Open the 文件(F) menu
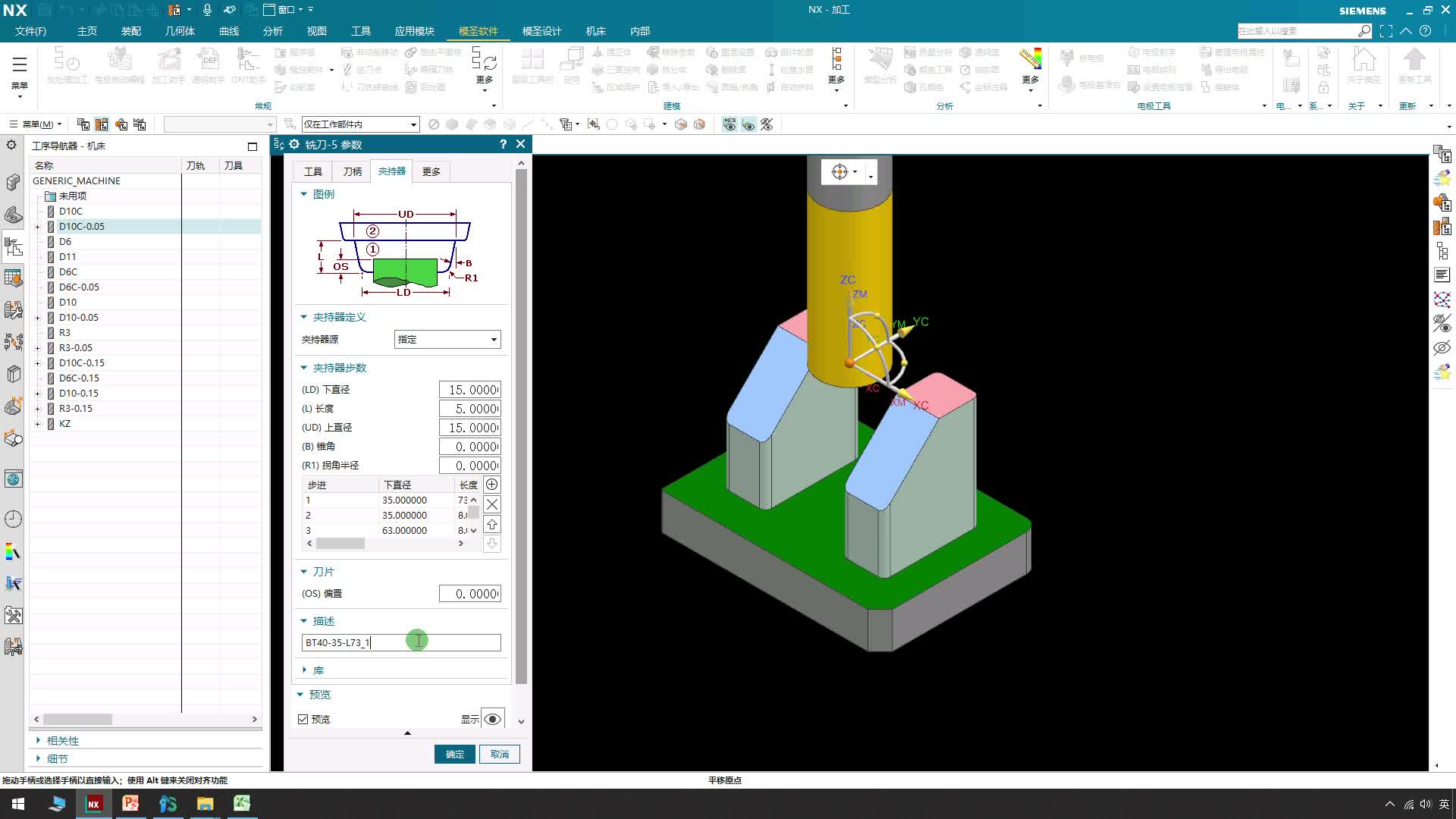 (30, 31)
